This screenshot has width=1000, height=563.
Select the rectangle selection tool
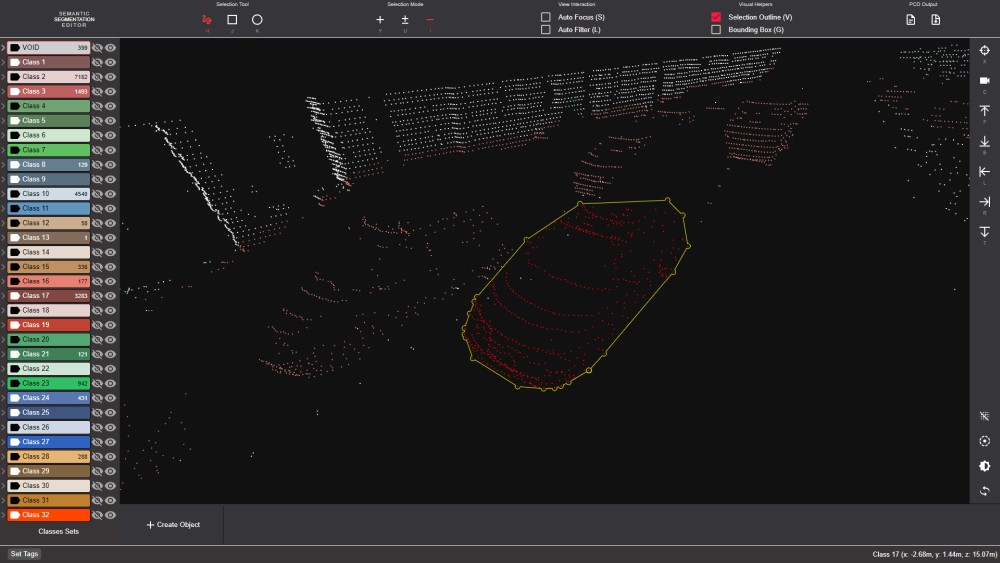tap(232, 19)
